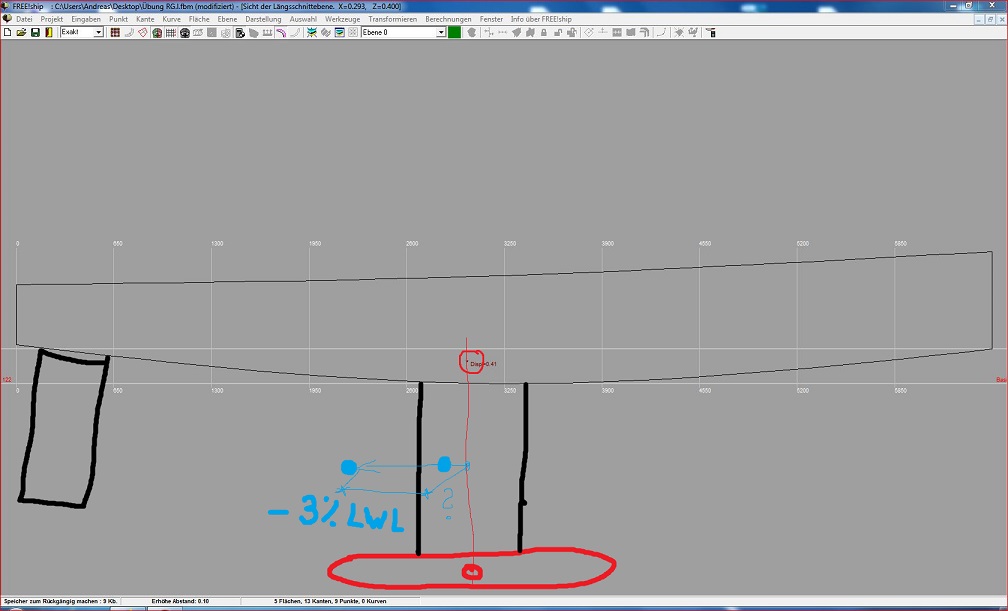
Task: Click the Disp=0.41 marker on the hull
Action: 471,363
